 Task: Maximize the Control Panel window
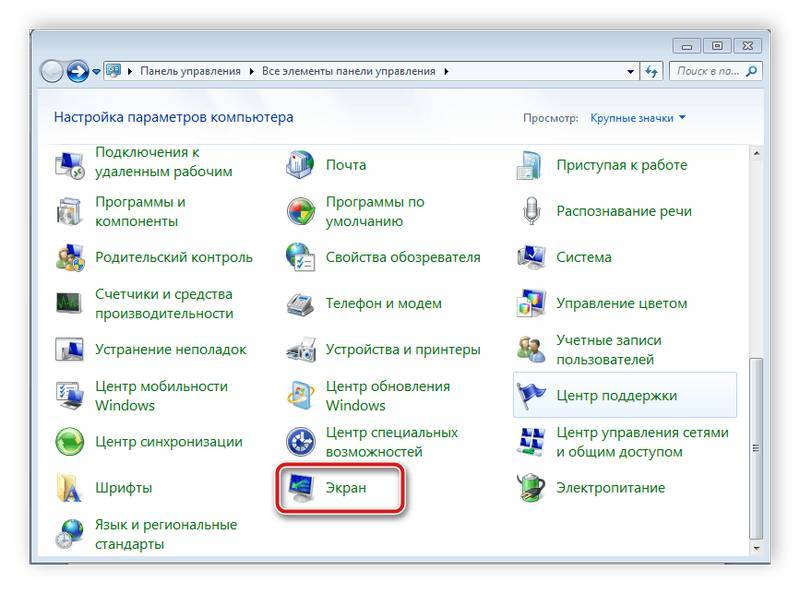(717, 46)
